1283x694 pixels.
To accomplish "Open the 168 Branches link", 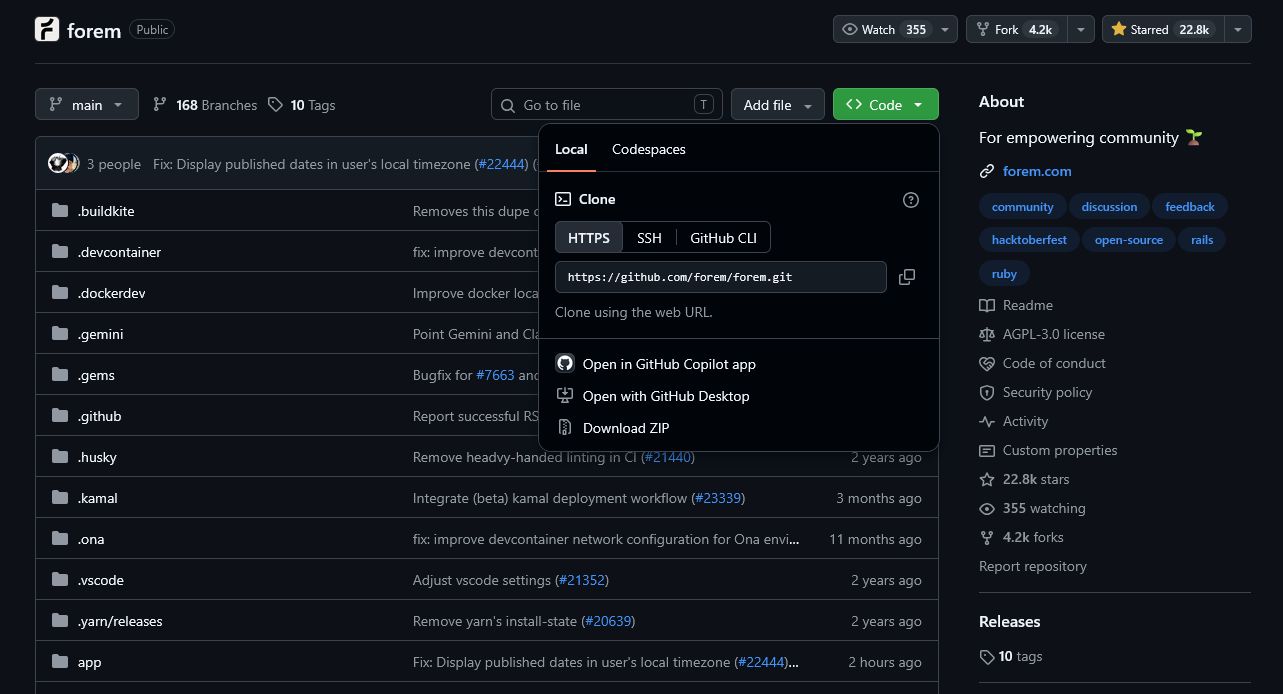I will tap(205, 105).
